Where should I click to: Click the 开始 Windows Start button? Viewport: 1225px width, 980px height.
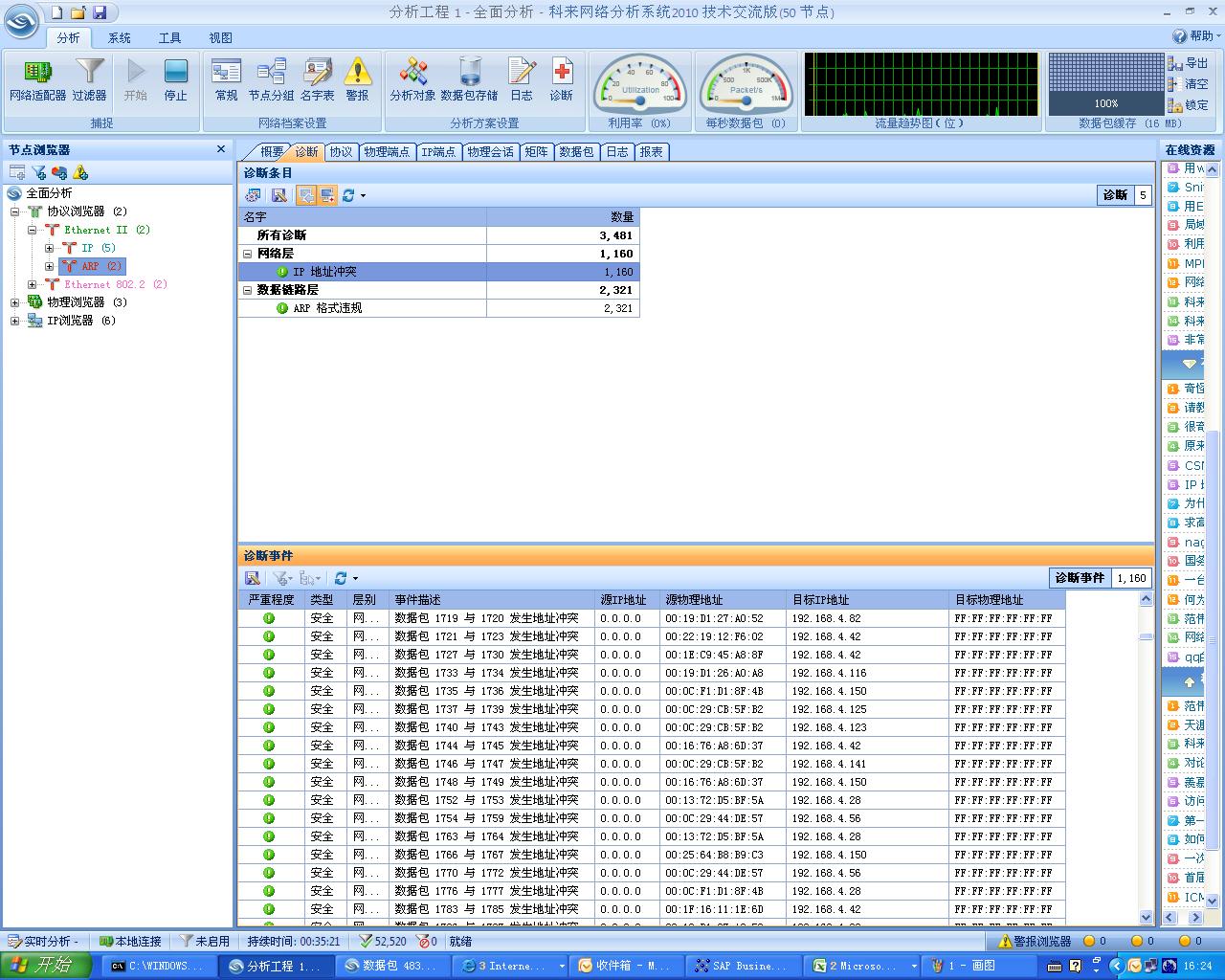[x=45, y=966]
